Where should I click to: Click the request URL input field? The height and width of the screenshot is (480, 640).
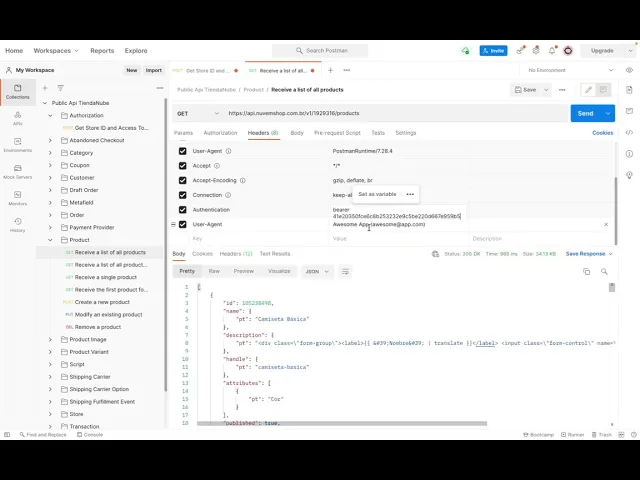tap(395, 113)
